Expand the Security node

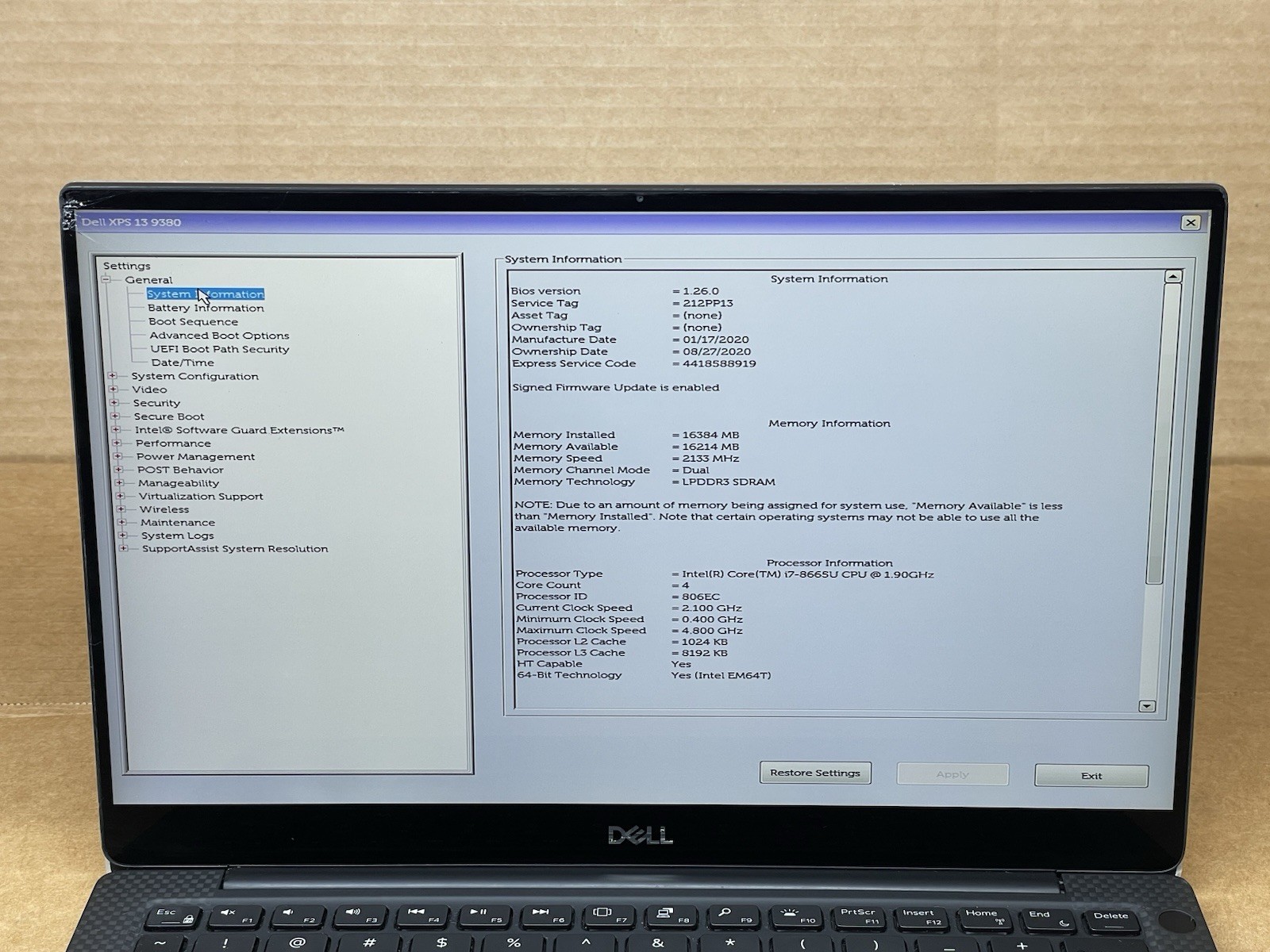pos(114,403)
